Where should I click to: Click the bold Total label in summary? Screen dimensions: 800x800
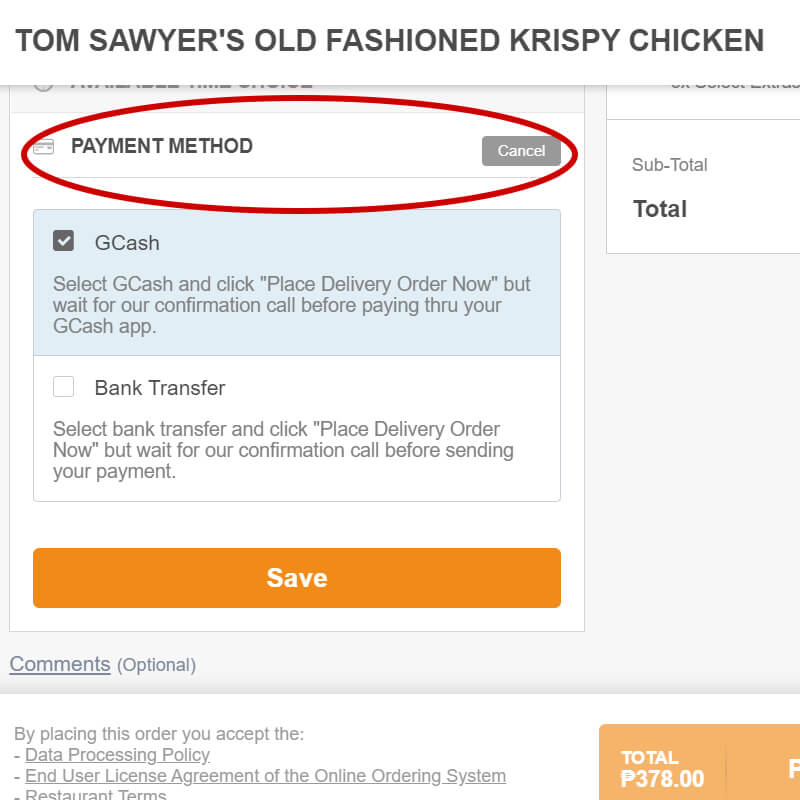660,209
